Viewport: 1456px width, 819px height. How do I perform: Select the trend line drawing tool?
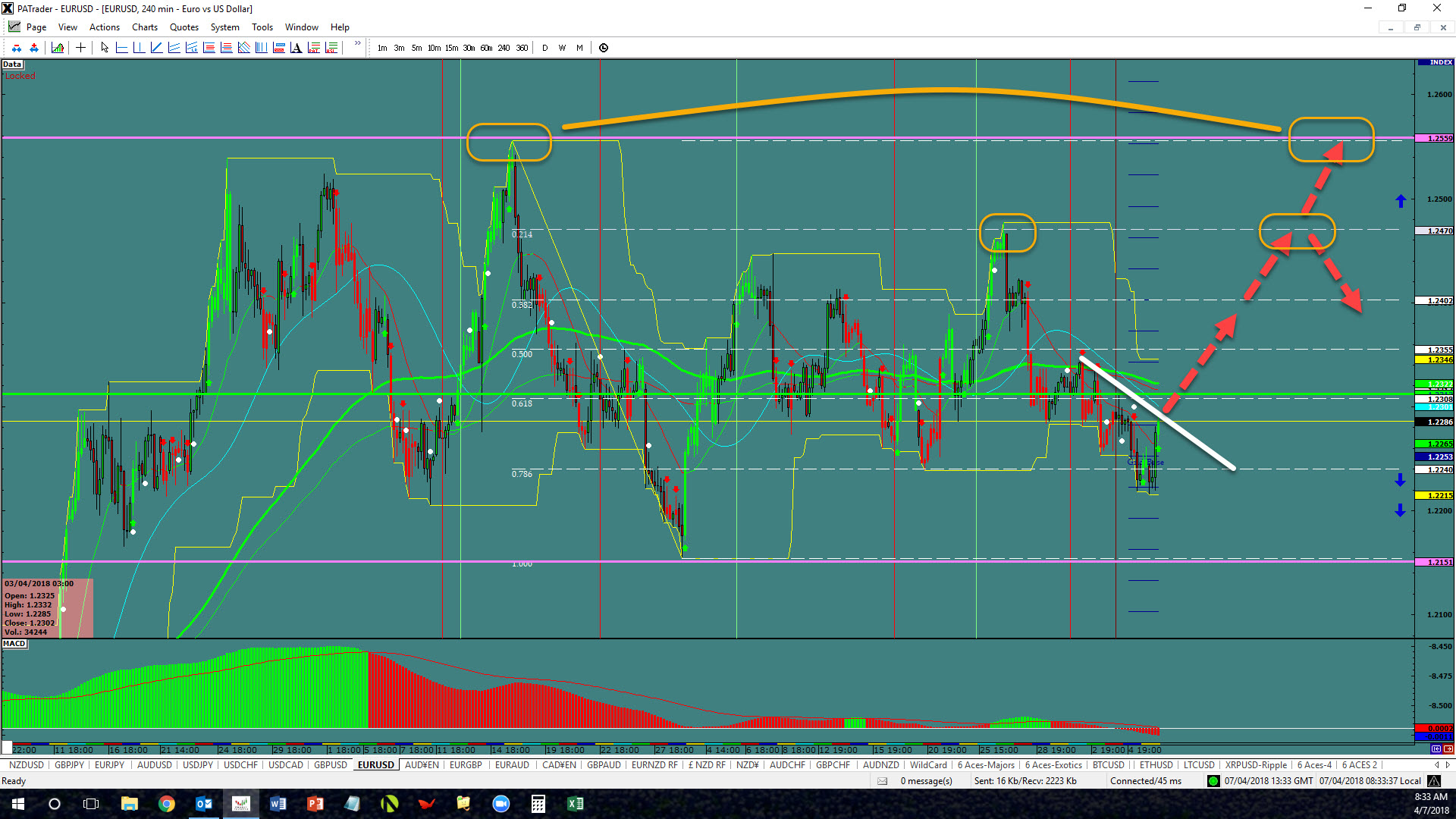pos(156,48)
